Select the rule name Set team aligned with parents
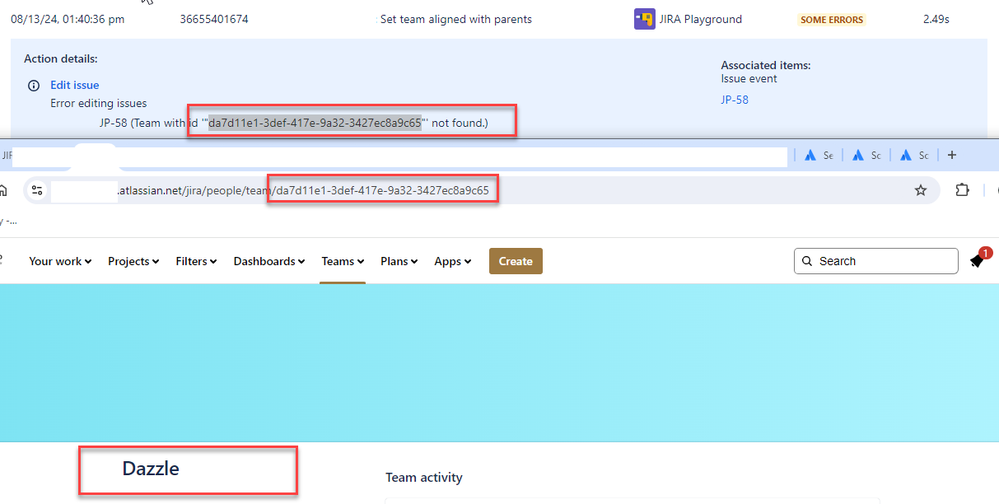 (x=456, y=19)
